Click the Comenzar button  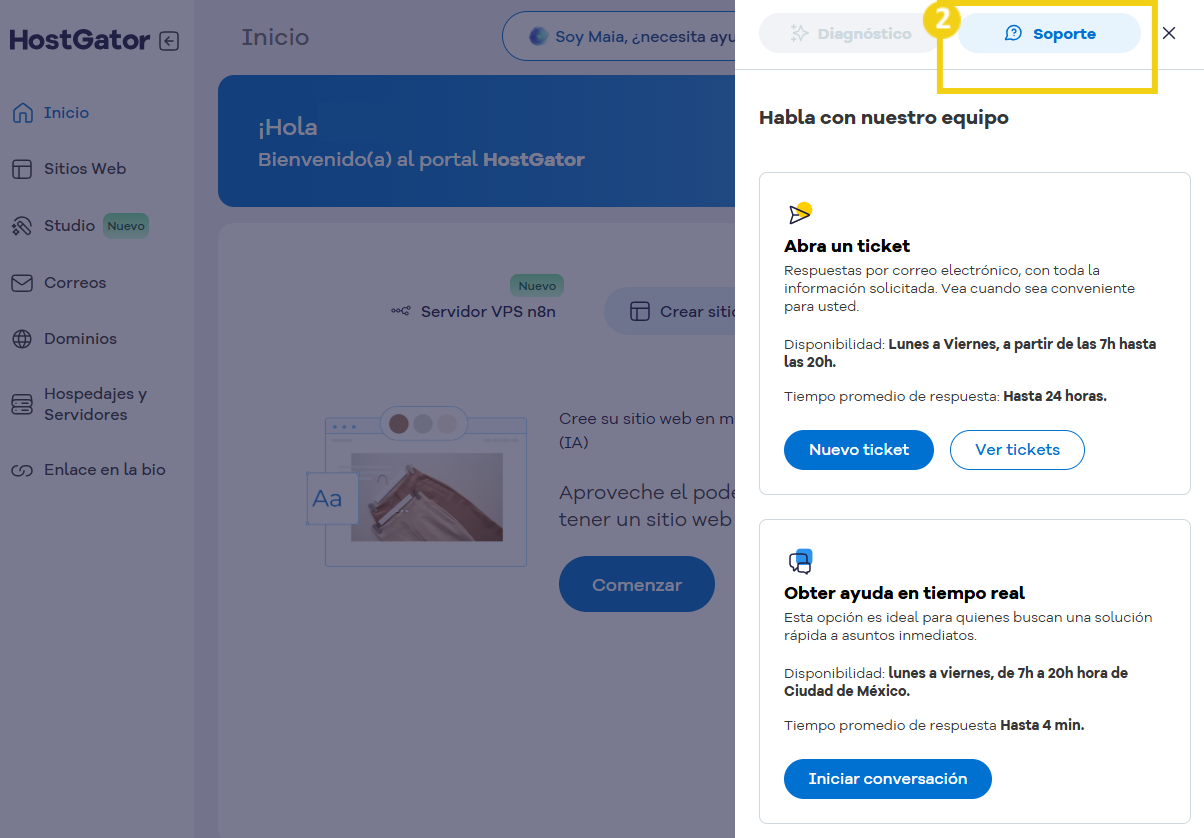[636, 584]
